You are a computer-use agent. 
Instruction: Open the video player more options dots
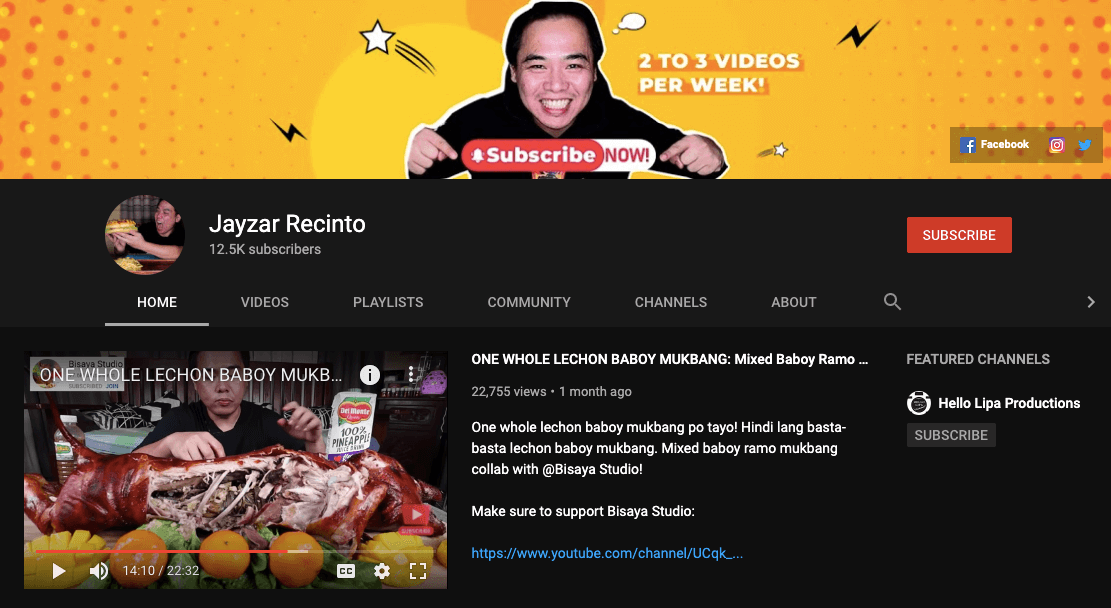click(411, 374)
